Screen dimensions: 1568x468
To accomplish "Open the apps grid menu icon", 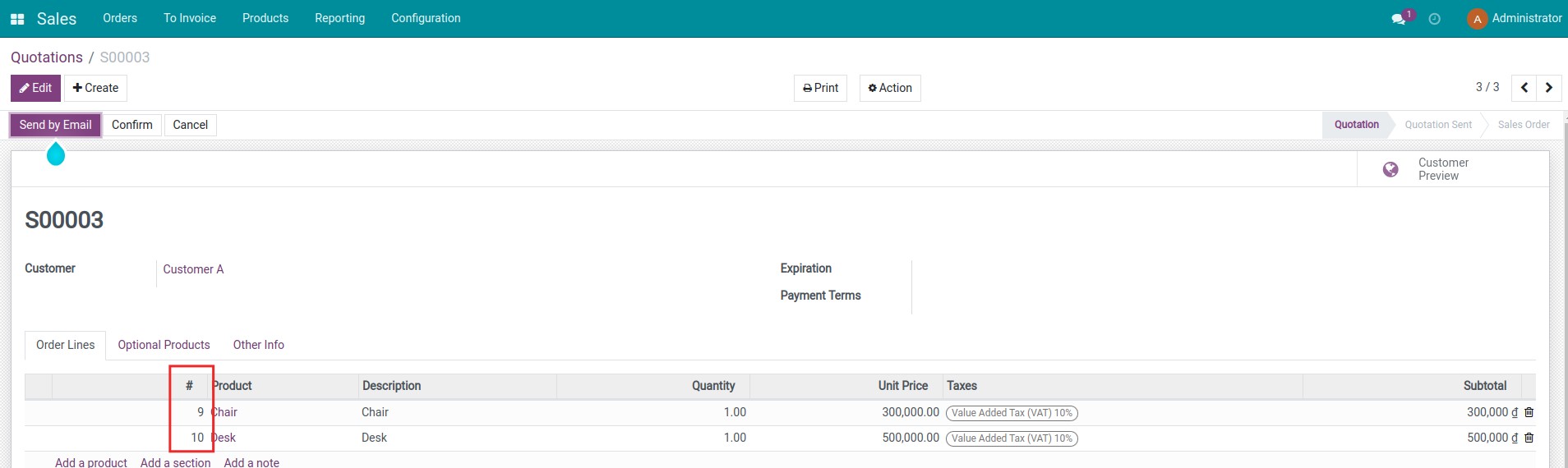I will 17,19.
